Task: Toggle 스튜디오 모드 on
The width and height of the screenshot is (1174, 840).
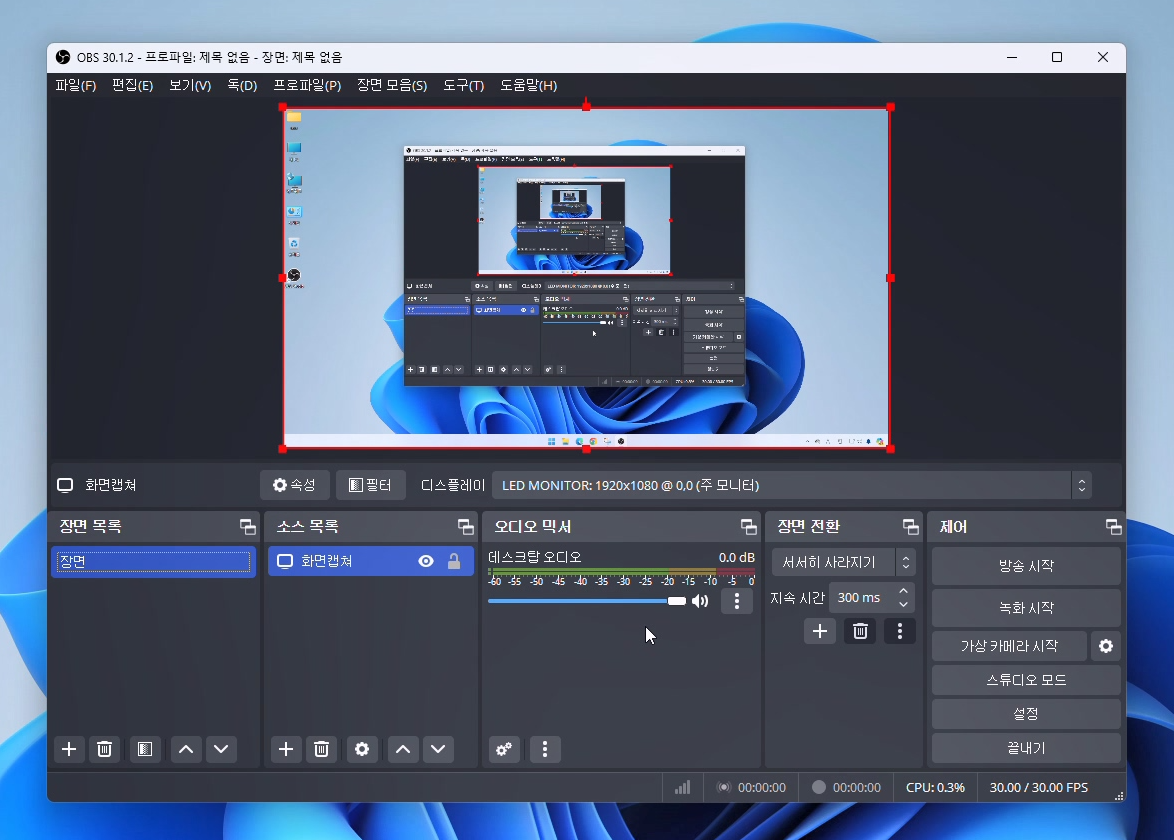Action: coord(1026,680)
